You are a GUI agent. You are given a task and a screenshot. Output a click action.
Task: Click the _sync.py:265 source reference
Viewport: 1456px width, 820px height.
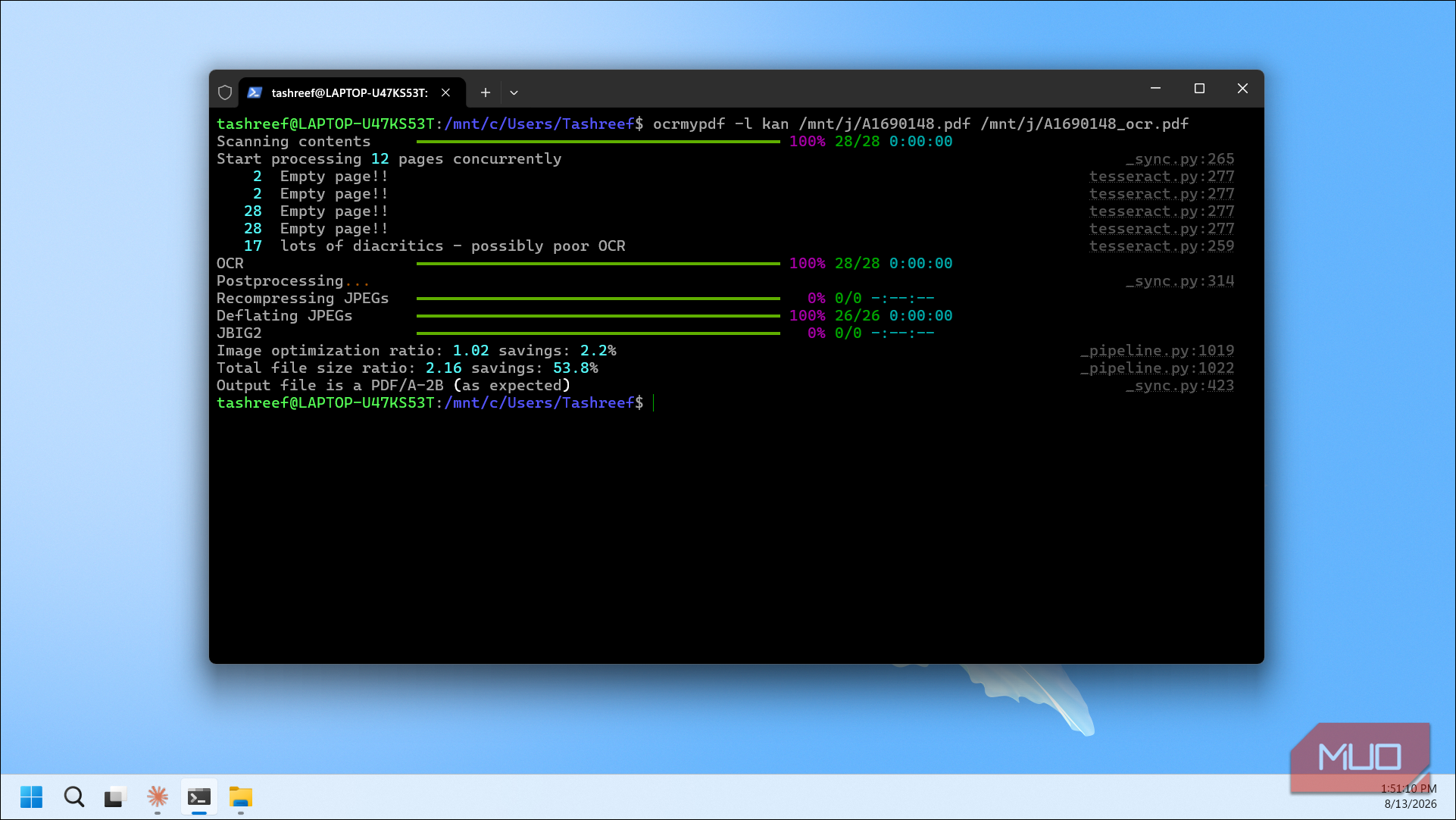click(x=1180, y=159)
